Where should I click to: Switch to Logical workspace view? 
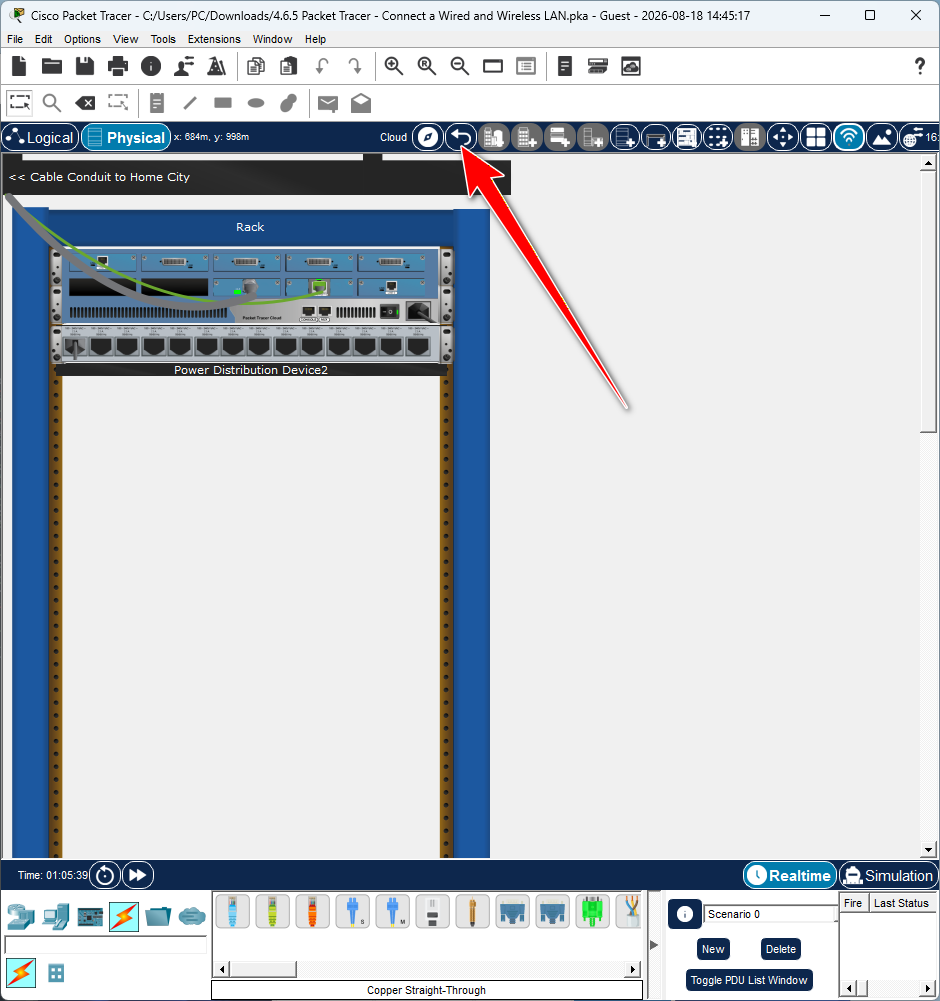tap(40, 137)
